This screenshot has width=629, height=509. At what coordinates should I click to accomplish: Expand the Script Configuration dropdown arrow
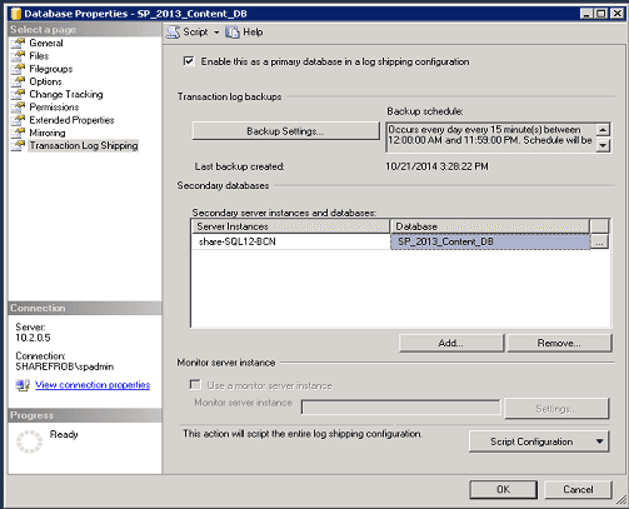[x=599, y=441]
